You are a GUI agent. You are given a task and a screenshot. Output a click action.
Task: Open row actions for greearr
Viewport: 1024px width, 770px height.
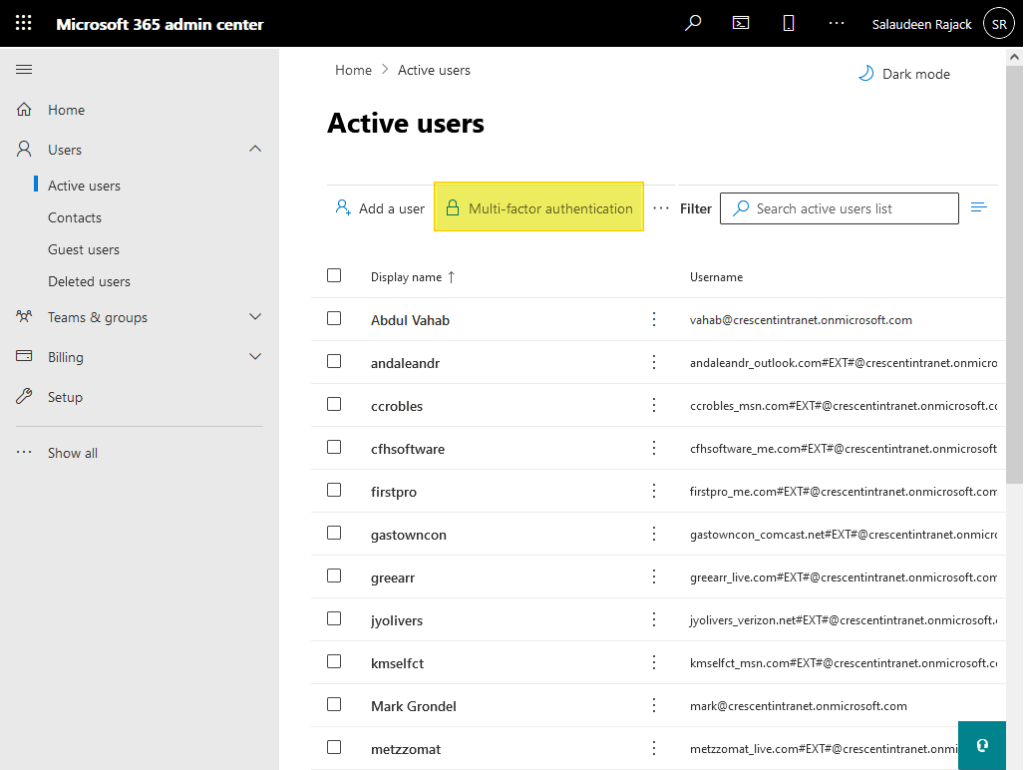(654, 577)
